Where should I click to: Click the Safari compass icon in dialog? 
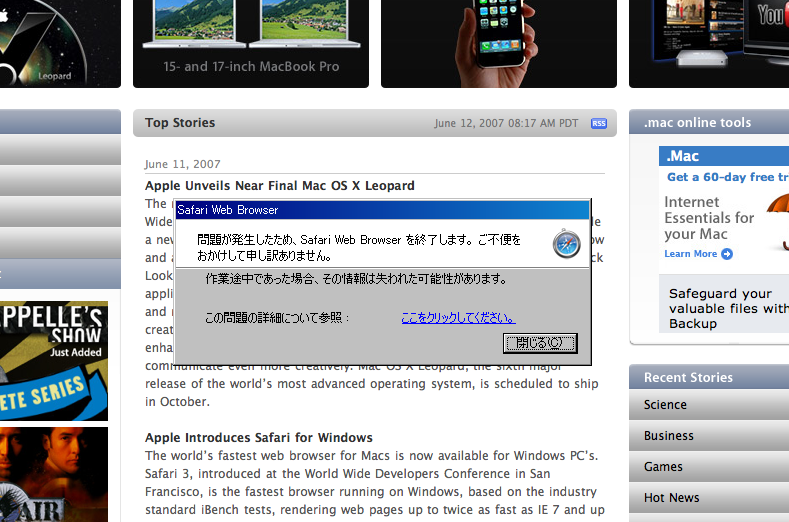coord(567,244)
